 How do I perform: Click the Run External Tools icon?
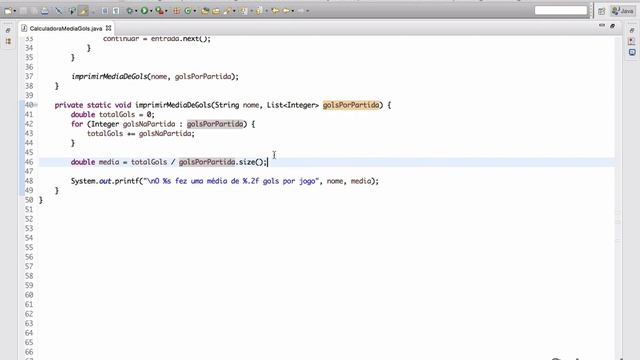pyautogui.click(x=159, y=11)
